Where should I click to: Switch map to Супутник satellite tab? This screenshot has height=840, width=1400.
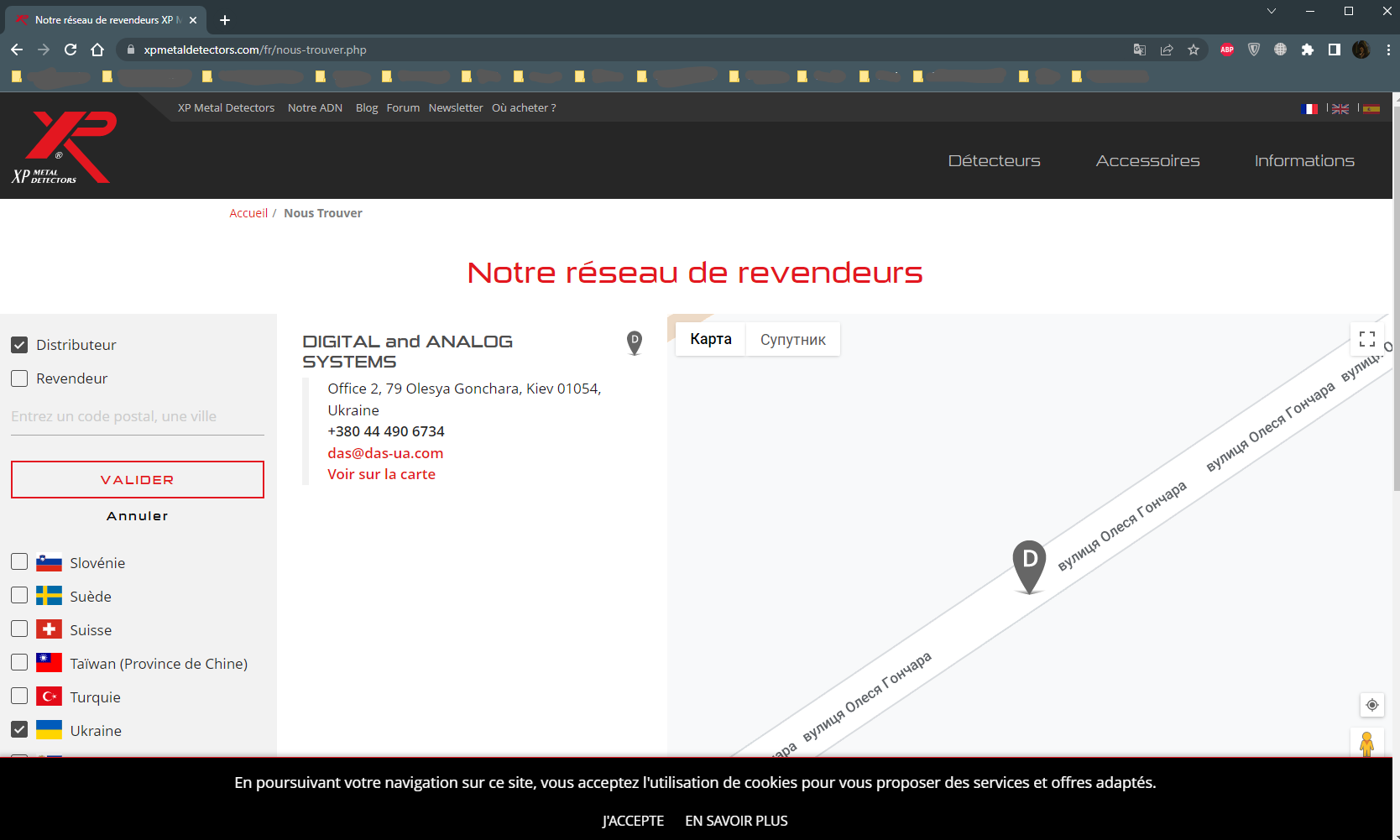click(792, 339)
